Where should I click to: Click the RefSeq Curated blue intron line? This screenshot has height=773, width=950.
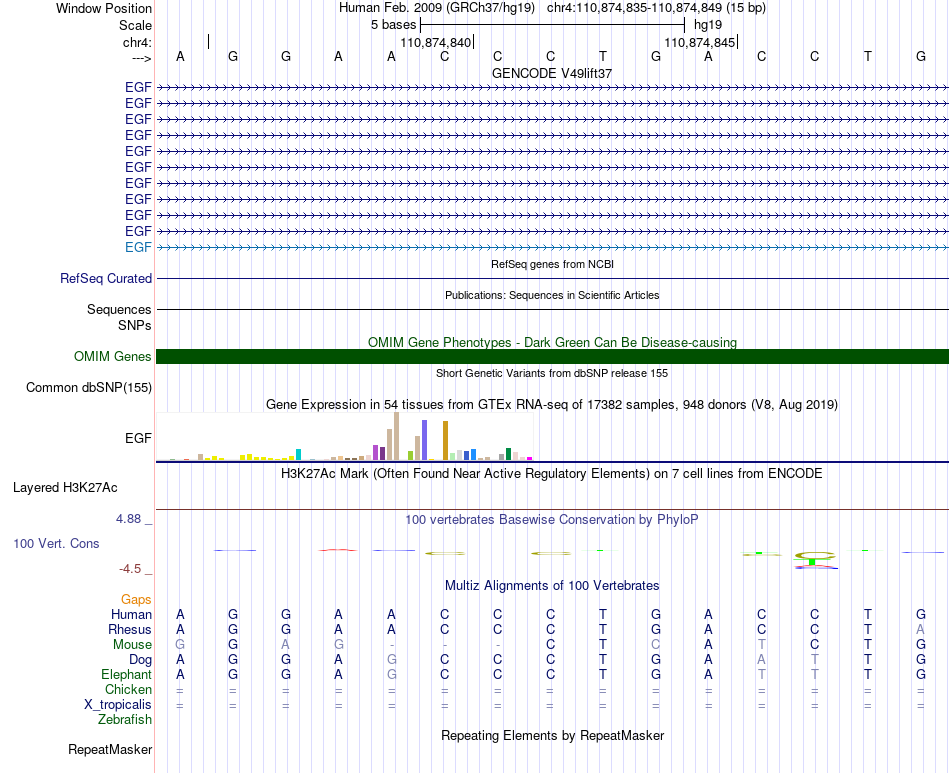click(552, 279)
